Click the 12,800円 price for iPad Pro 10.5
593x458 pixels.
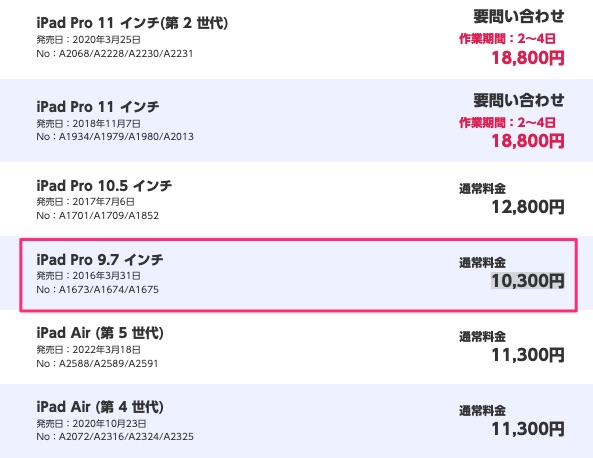pyautogui.click(x=528, y=207)
